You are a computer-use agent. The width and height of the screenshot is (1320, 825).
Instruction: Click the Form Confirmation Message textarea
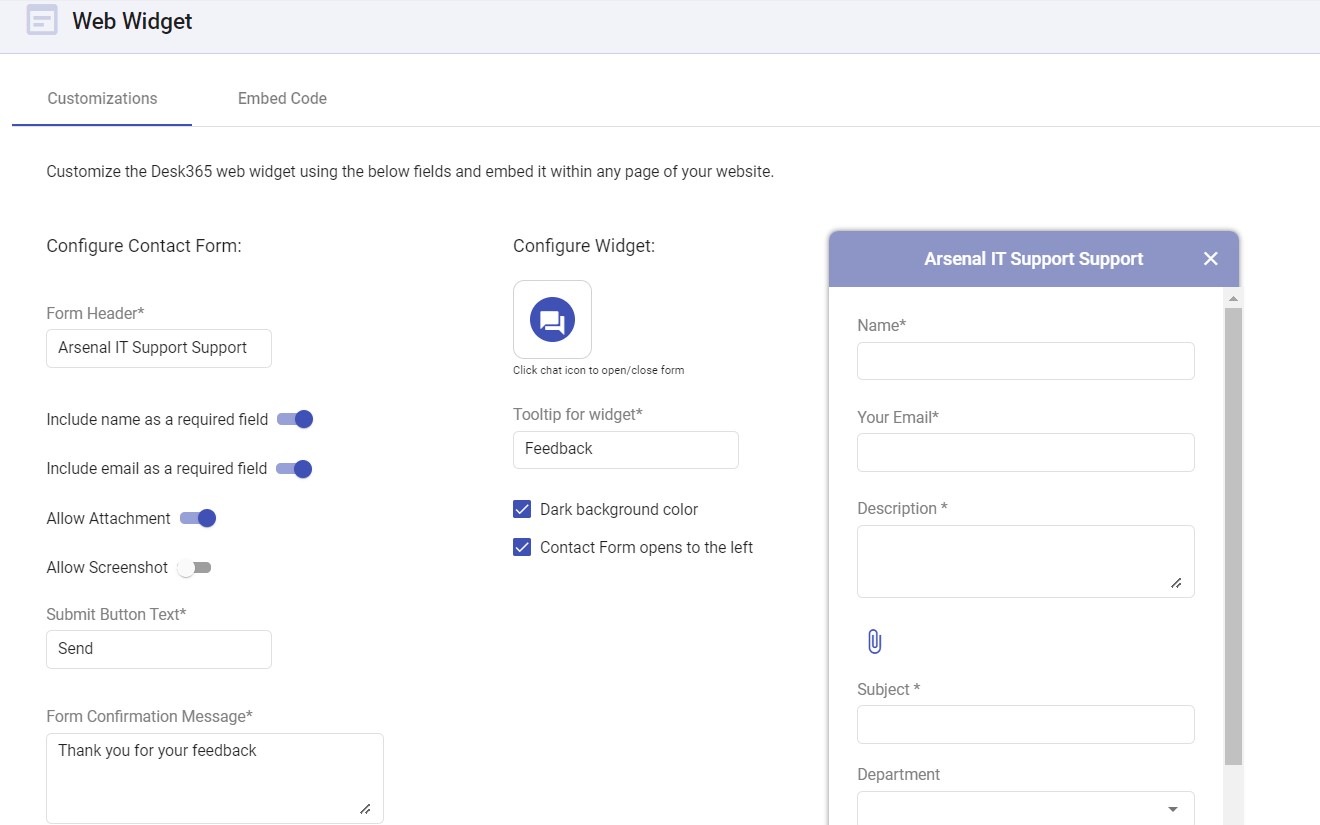pyautogui.click(x=214, y=778)
